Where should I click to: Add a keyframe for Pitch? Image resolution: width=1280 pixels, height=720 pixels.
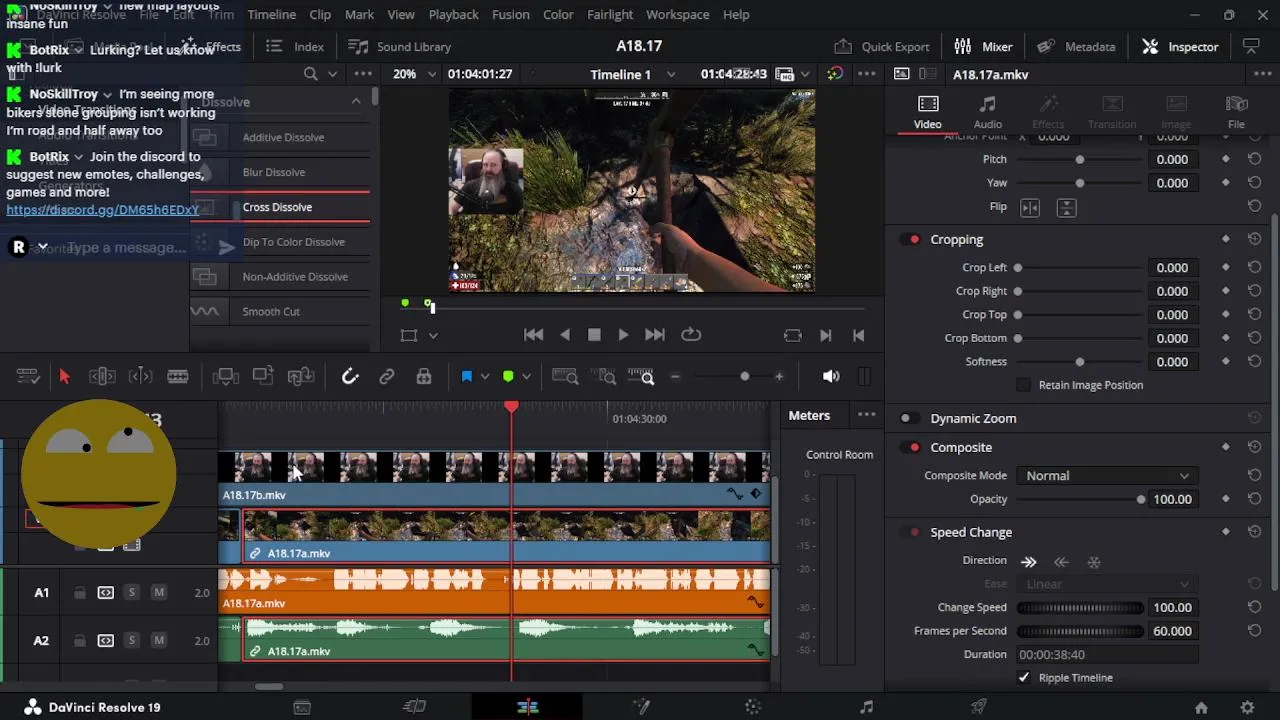pos(1226,159)
